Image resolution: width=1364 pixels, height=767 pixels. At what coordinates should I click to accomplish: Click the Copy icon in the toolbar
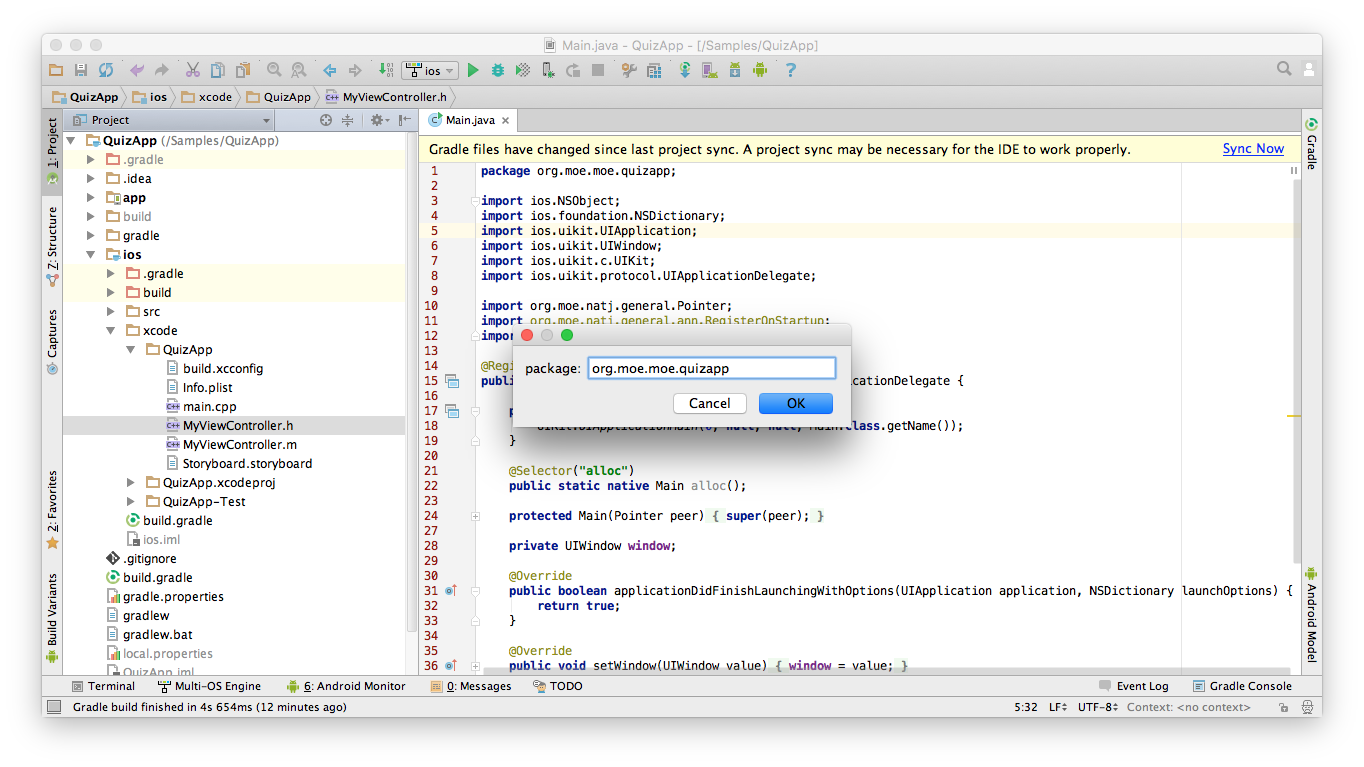217,70
